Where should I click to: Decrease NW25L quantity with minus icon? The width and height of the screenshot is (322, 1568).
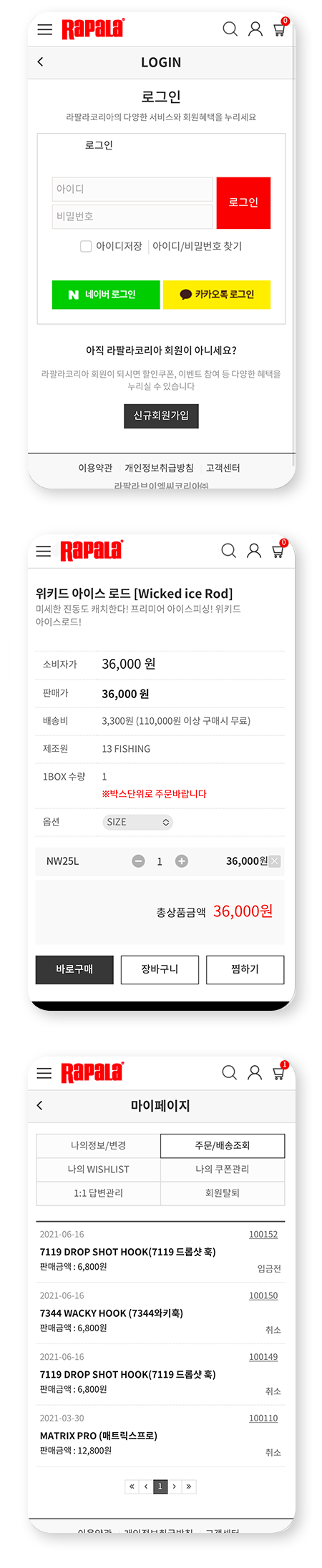[139, 861]
